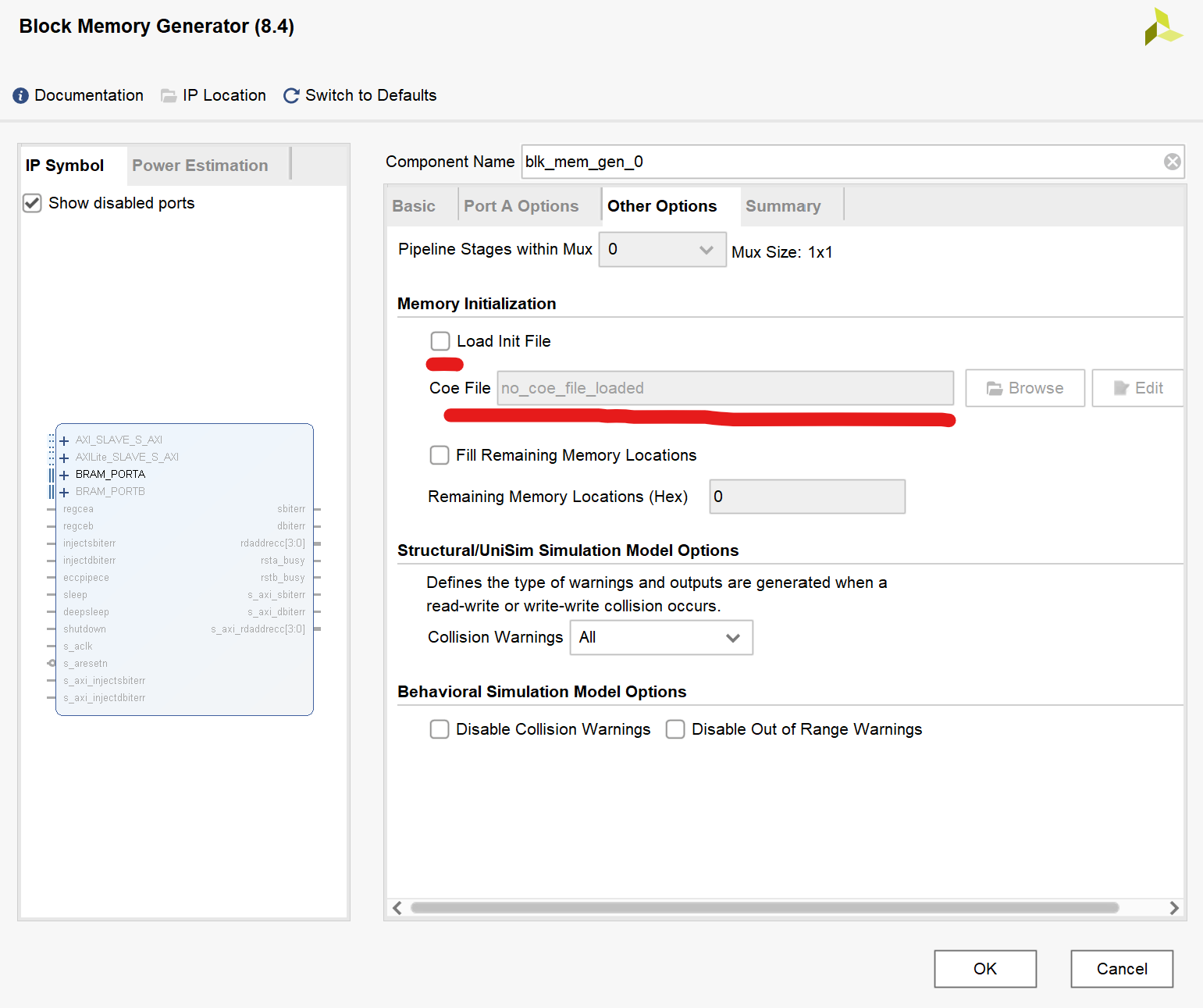The width and height of the screenshot is (1203, 1008).
Task: Confirm with the OK button
Action: 985,969
